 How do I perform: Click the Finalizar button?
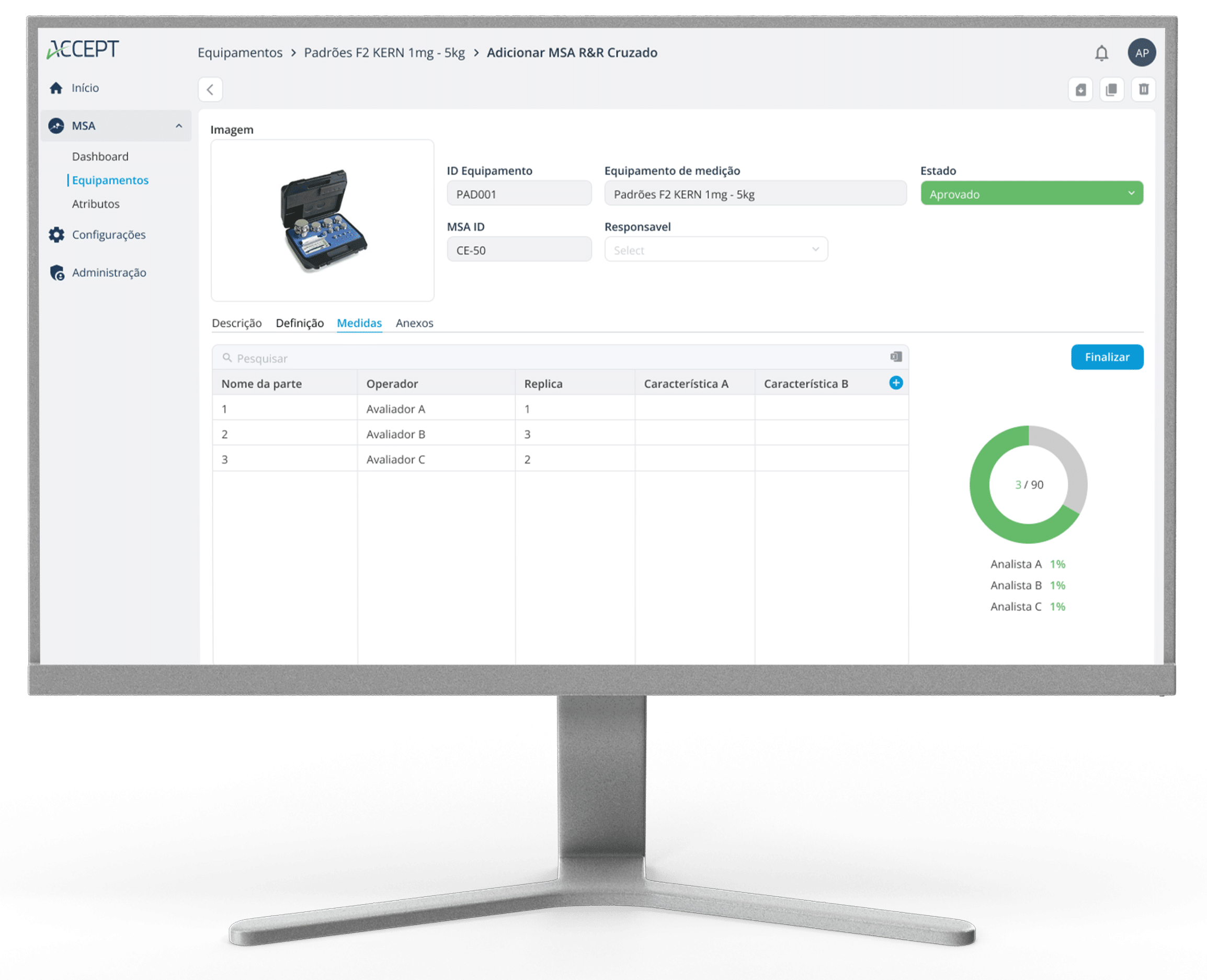click(x=1107, y=357)
